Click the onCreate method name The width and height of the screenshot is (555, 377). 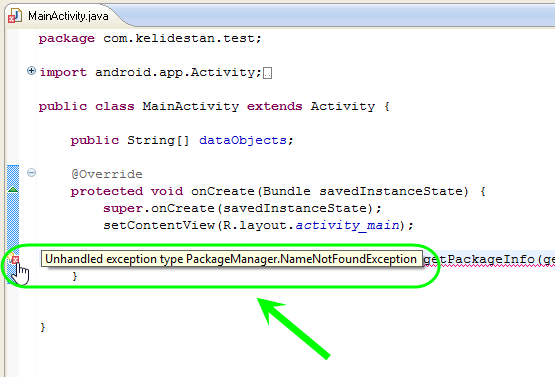[x=223, y=191]
